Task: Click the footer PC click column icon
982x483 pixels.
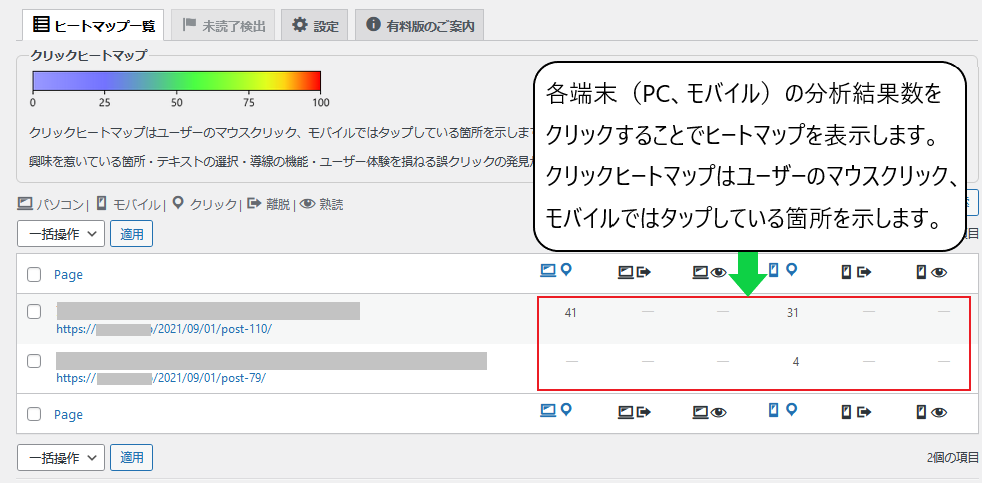Action: pos(555,411)
